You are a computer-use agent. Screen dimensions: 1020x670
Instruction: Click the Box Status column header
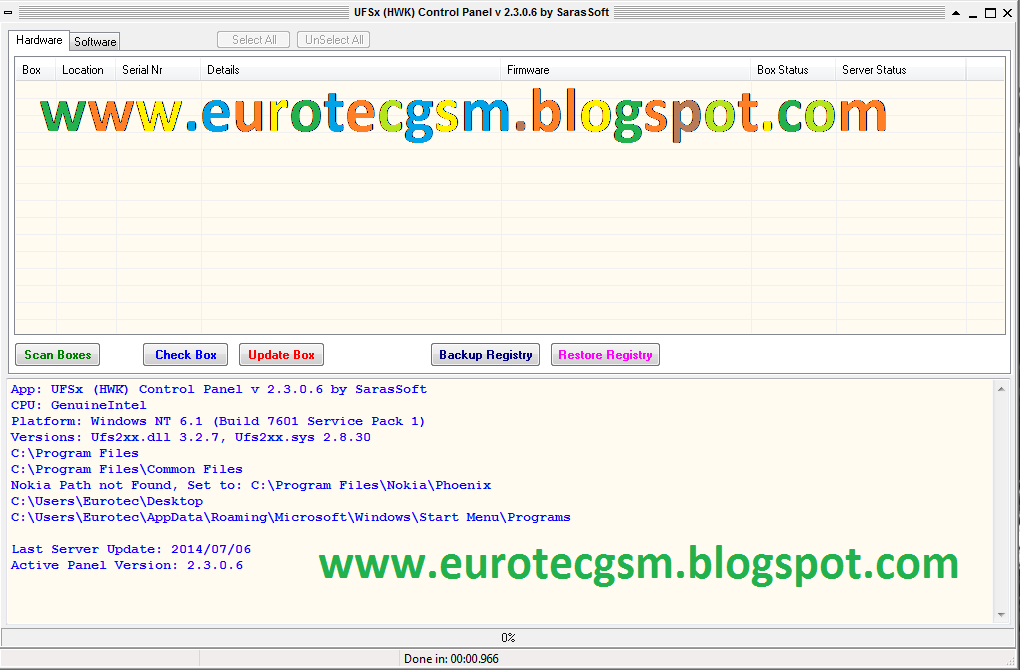click(793, 70)
